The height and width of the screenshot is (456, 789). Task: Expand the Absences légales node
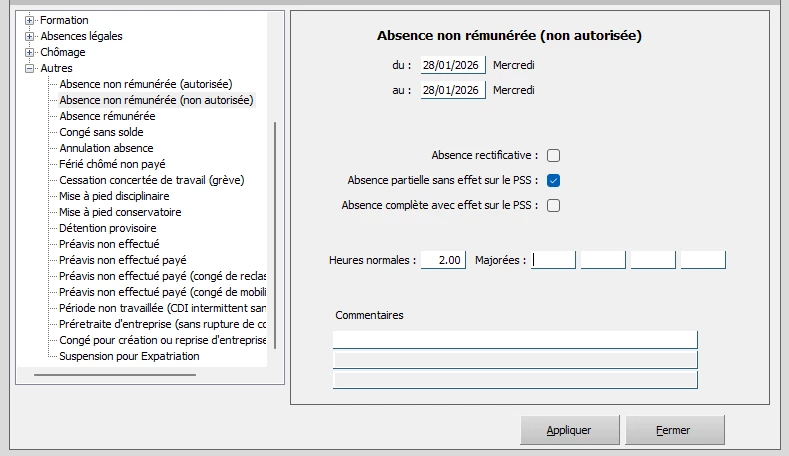coord(30,36)
